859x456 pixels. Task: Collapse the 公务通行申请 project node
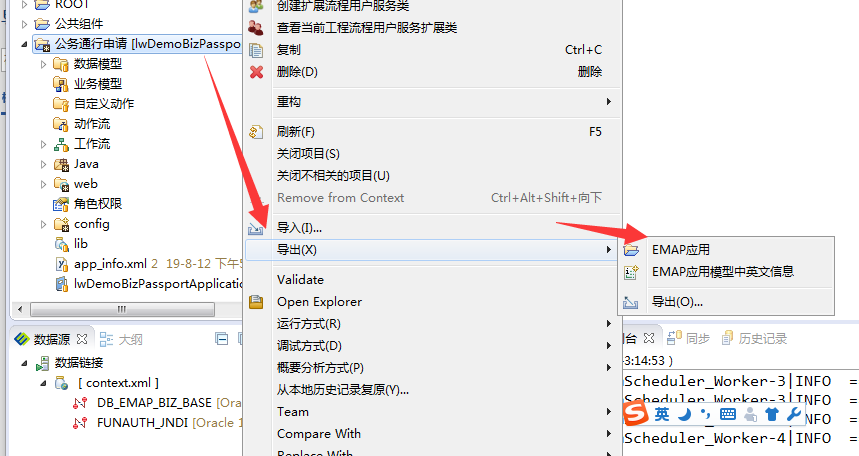pyautogui.click(x=24, y=44)
